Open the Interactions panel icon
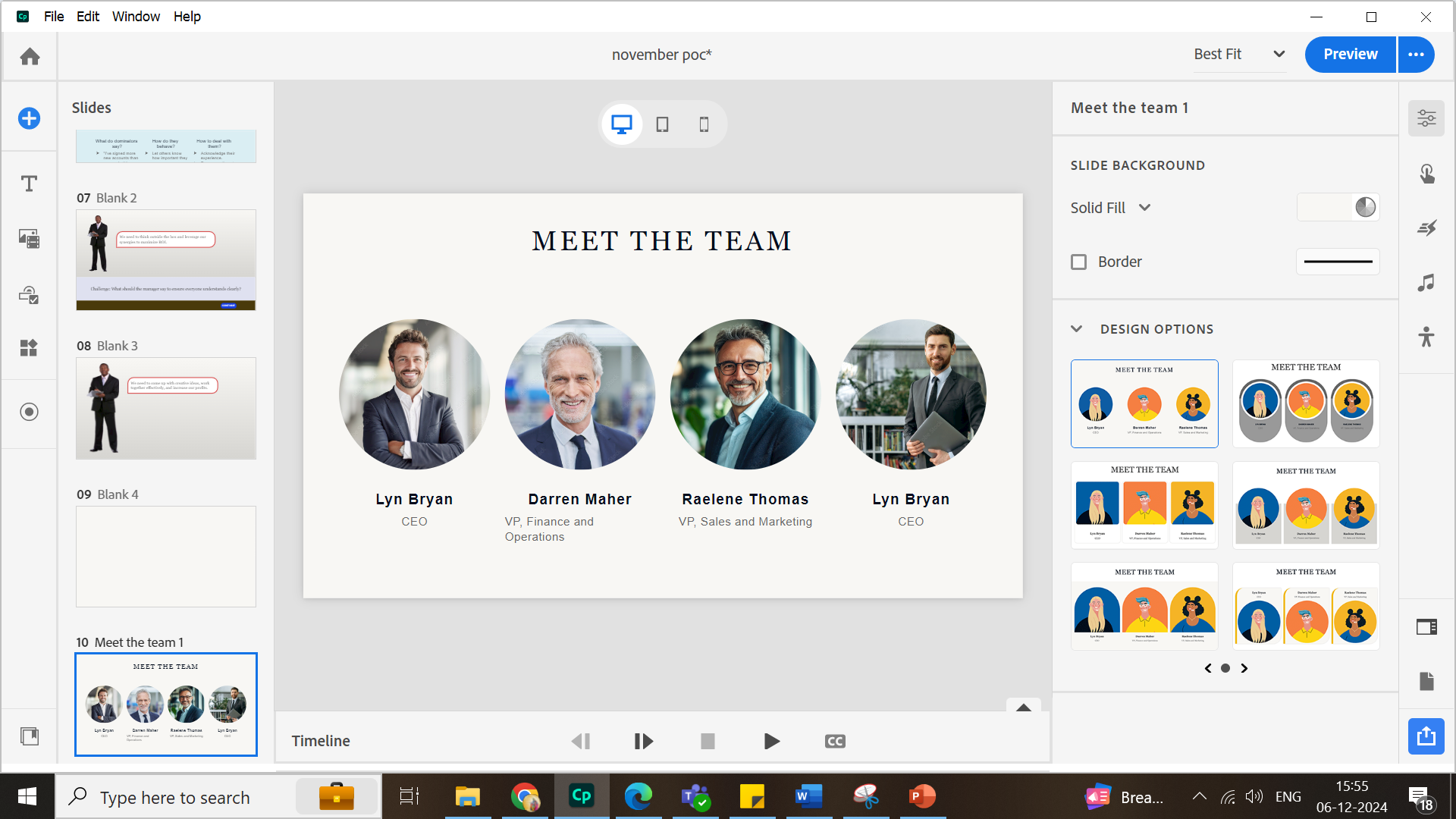 tap(1426, 174)
